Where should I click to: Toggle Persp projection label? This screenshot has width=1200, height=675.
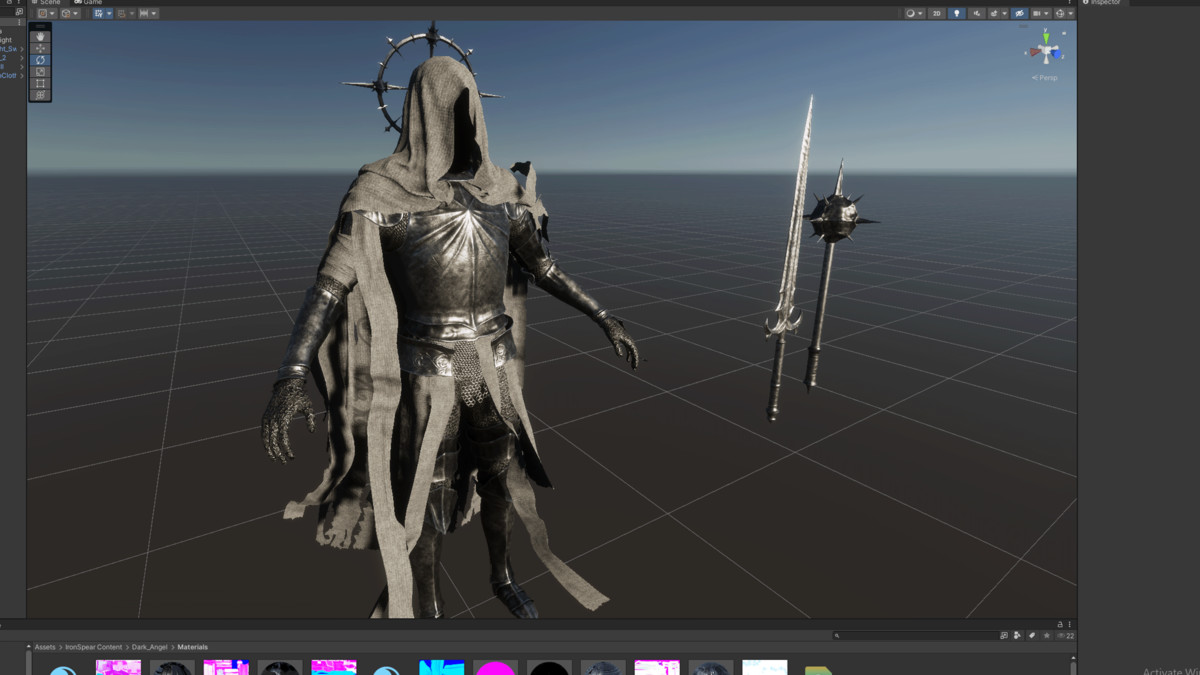tap(1045, 78)
